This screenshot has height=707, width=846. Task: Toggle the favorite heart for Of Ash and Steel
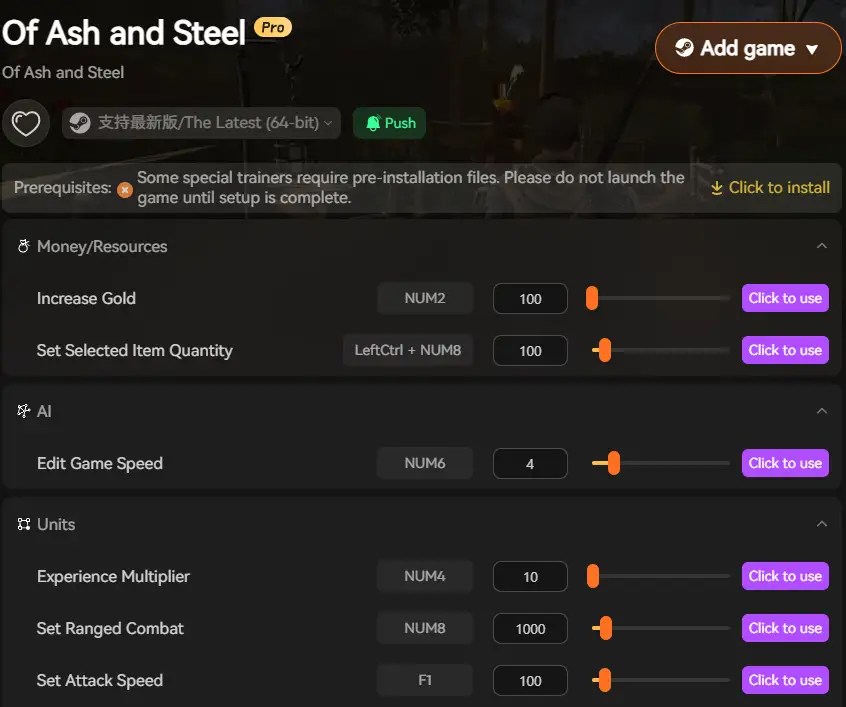tap(26, 122)
